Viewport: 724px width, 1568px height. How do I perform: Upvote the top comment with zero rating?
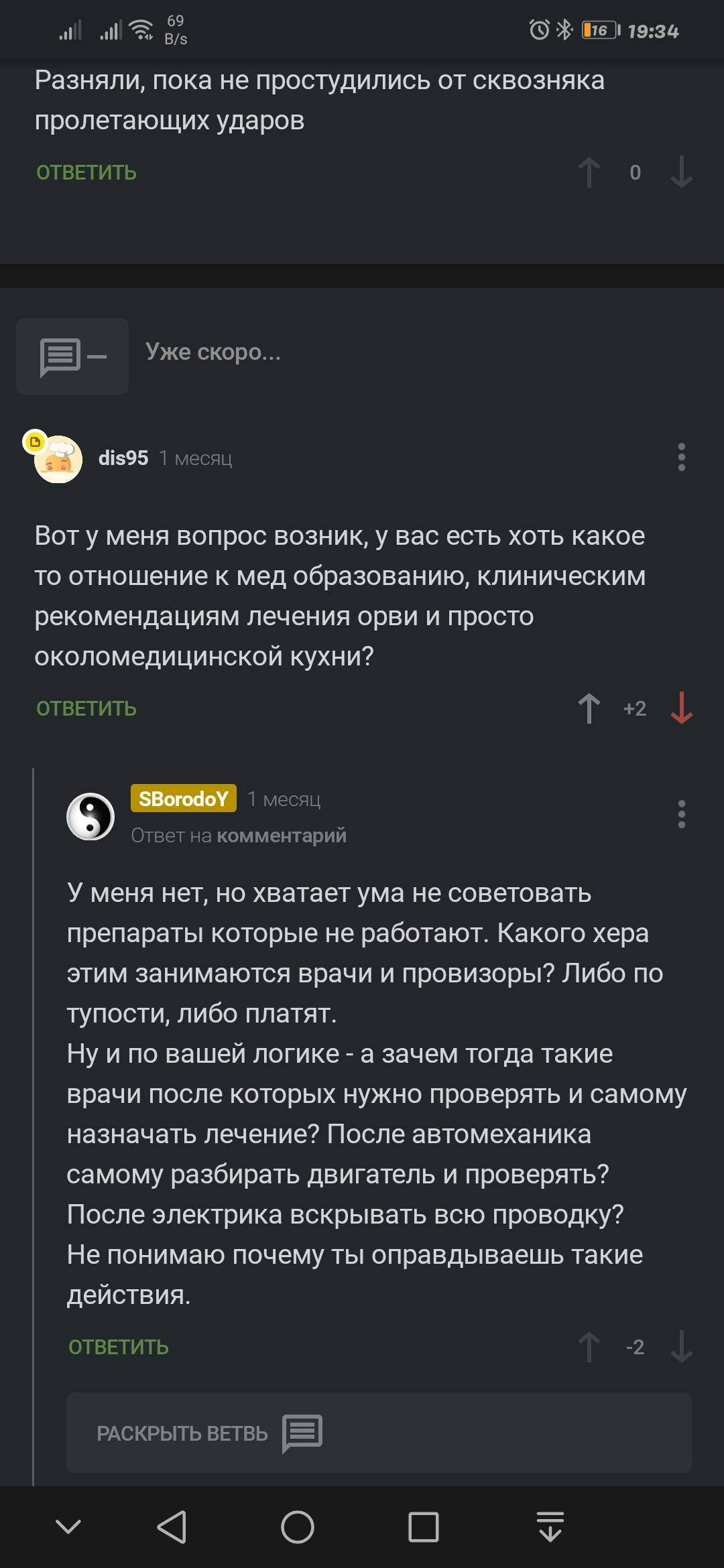click(589, 172)
